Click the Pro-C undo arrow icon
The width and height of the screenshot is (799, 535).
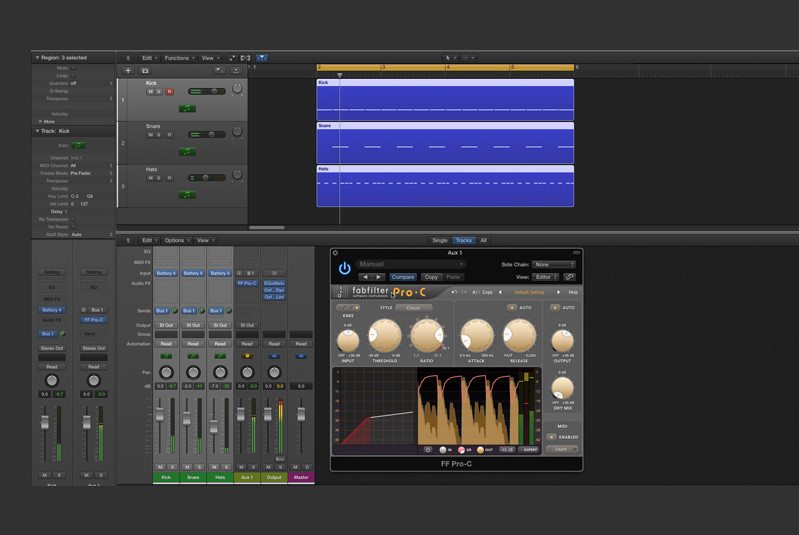(x=455, y=292)
